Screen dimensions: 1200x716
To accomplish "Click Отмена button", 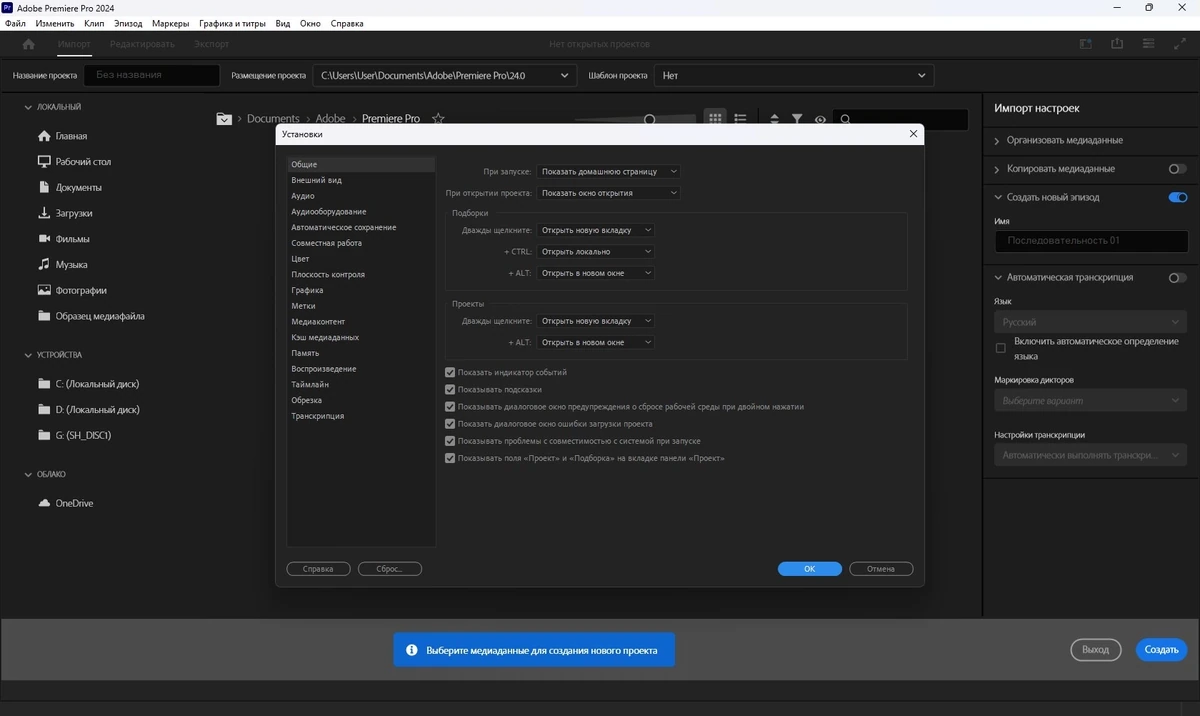I will point(881,569).
